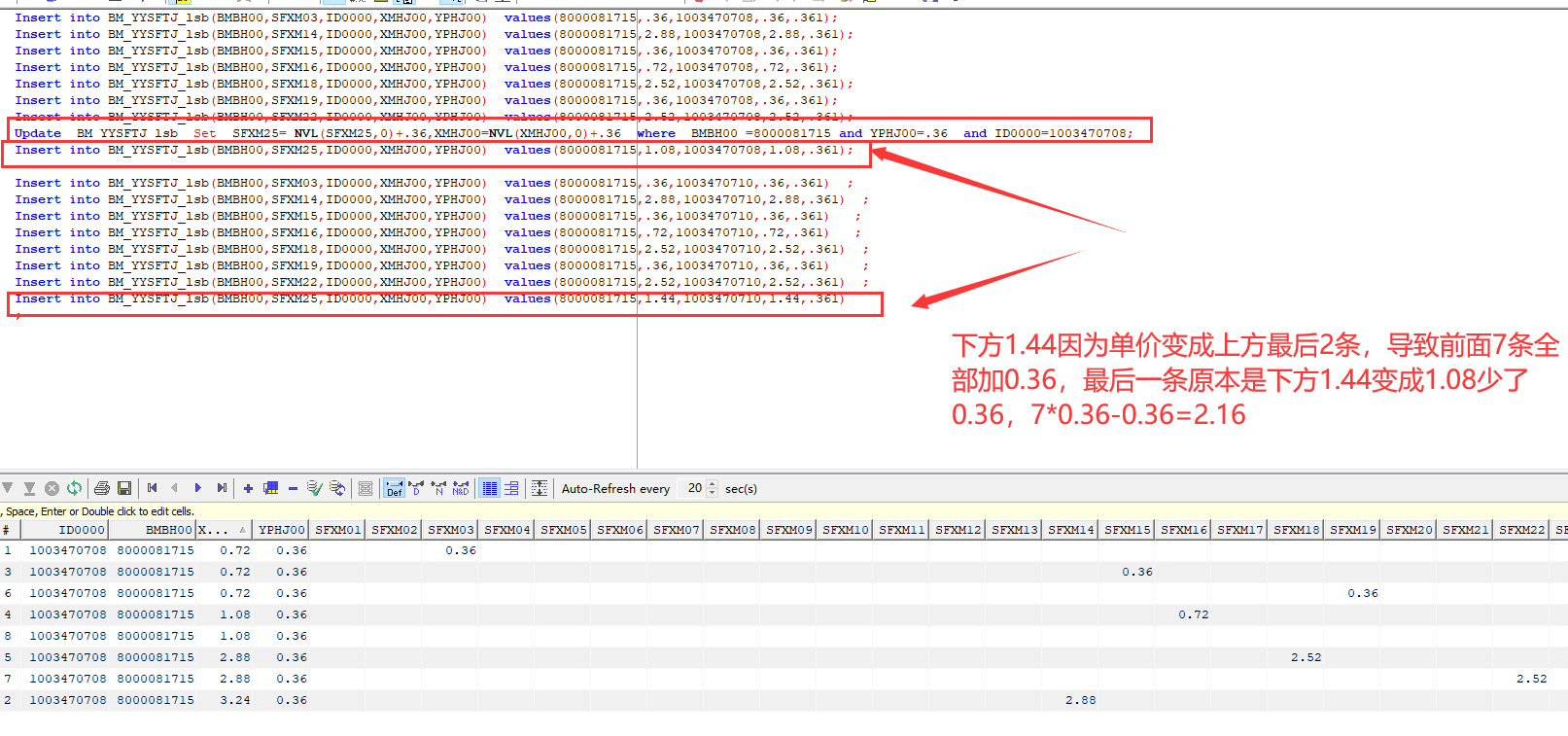Click ID0000 cell in row numbered 1
Viewport: 1568px width, 736px height.
(67, 550)
